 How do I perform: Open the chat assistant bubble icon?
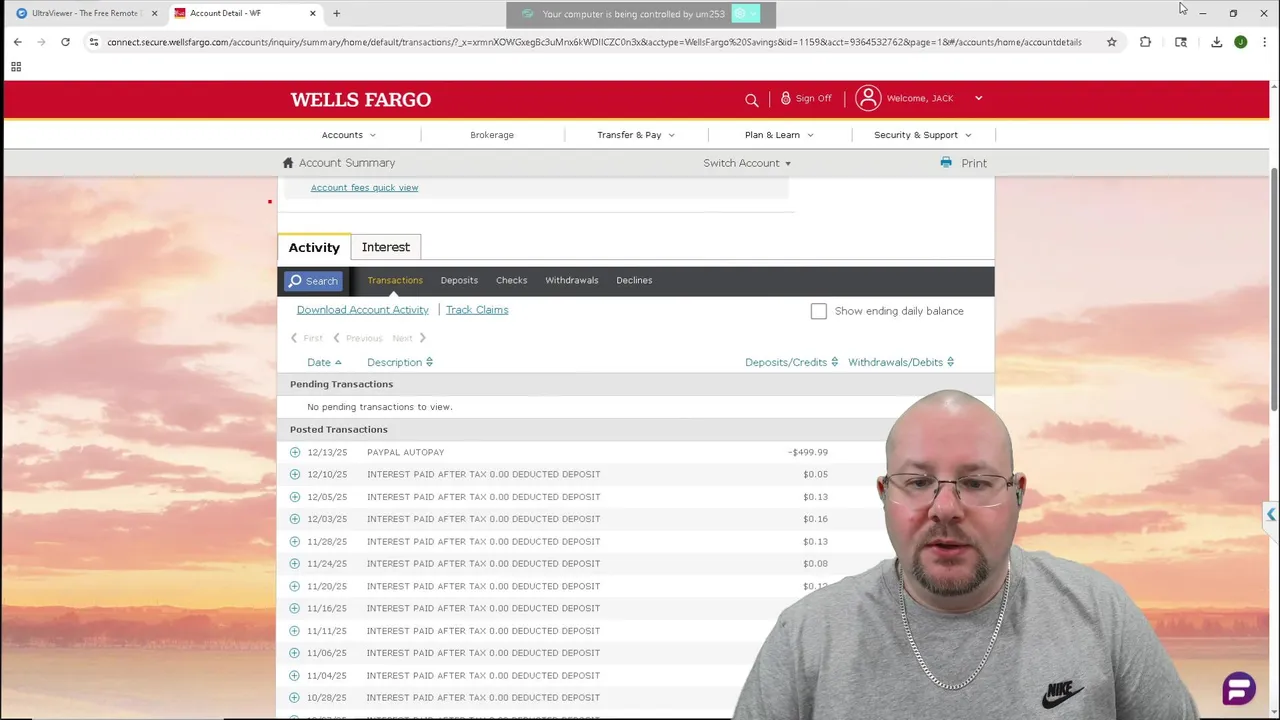[x=1239, y=688]
